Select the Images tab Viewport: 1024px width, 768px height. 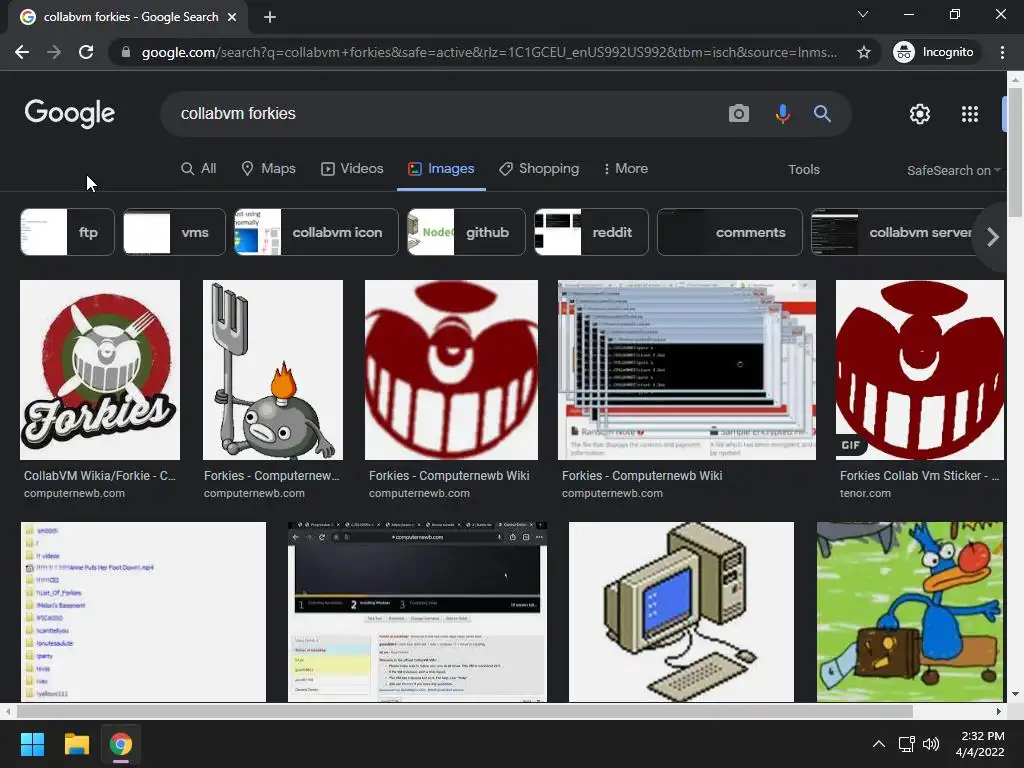coord(441,168)
